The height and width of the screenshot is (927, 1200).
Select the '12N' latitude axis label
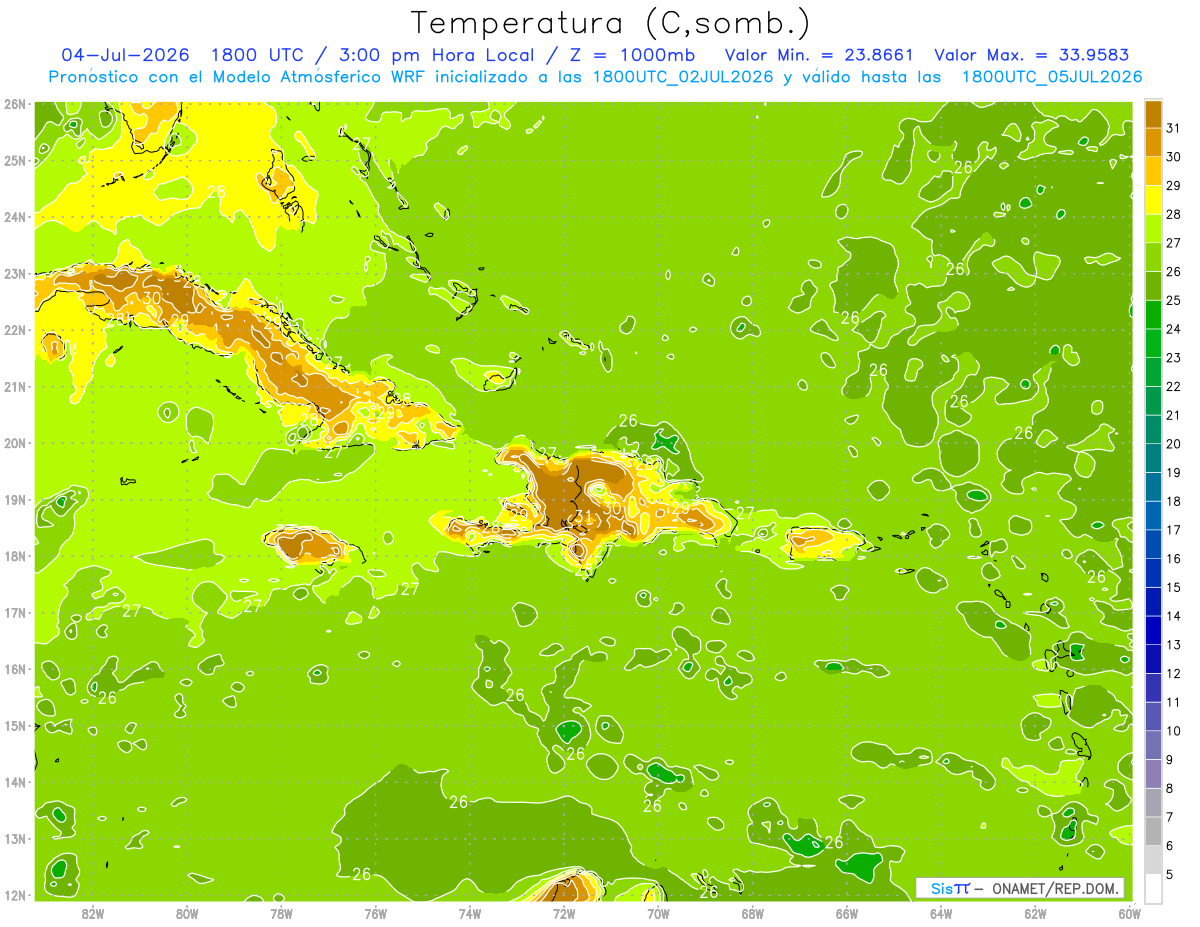tap(15, 895)
